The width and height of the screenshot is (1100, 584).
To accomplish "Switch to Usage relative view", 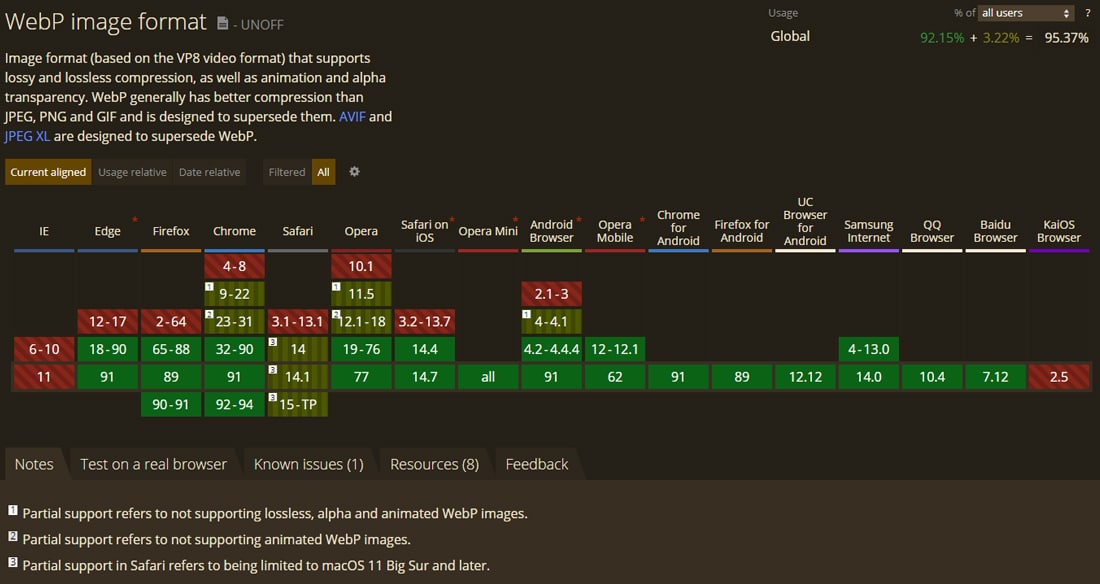I will click(x=132, y=172).
